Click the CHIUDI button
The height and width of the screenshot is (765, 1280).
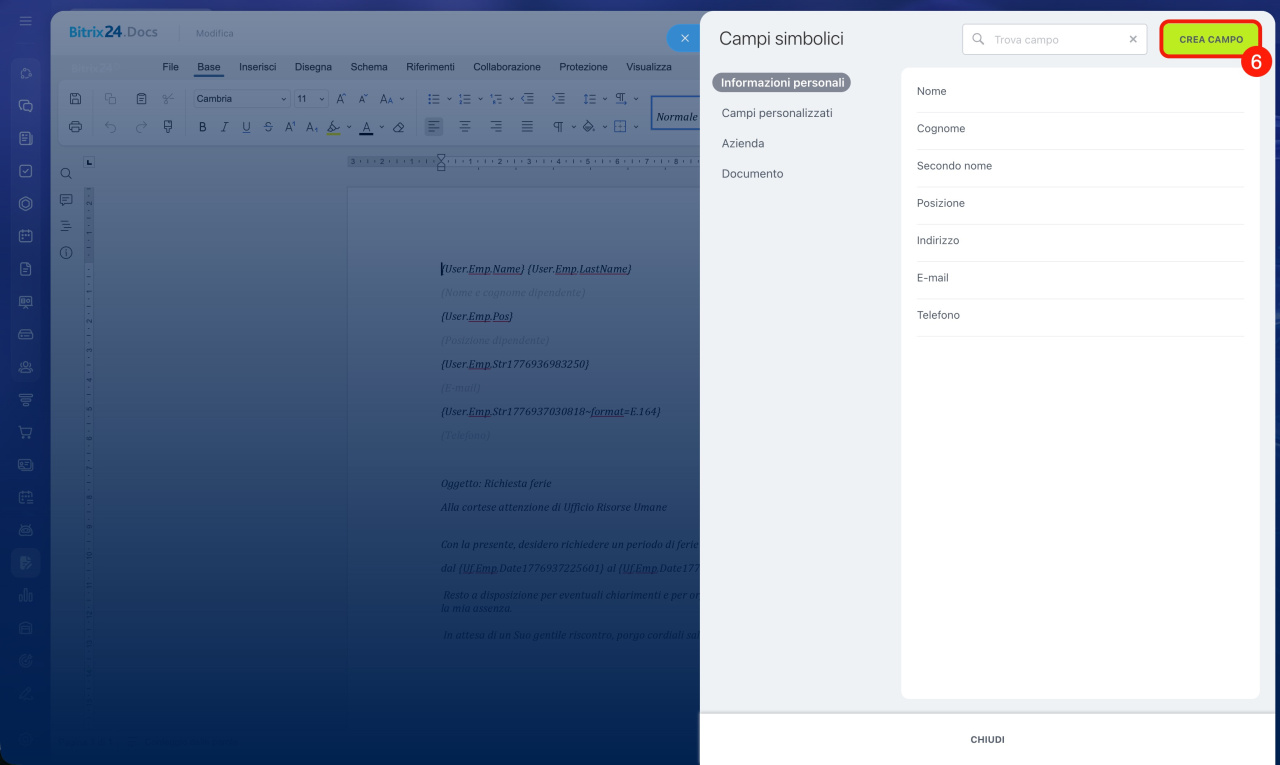click(x=987, y=740)
